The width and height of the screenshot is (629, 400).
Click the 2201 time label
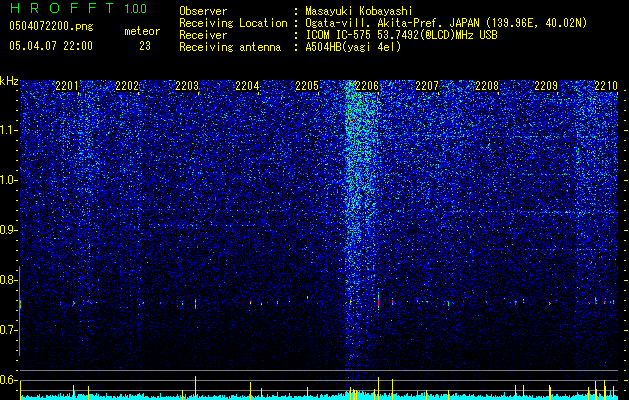click(67, 85)
